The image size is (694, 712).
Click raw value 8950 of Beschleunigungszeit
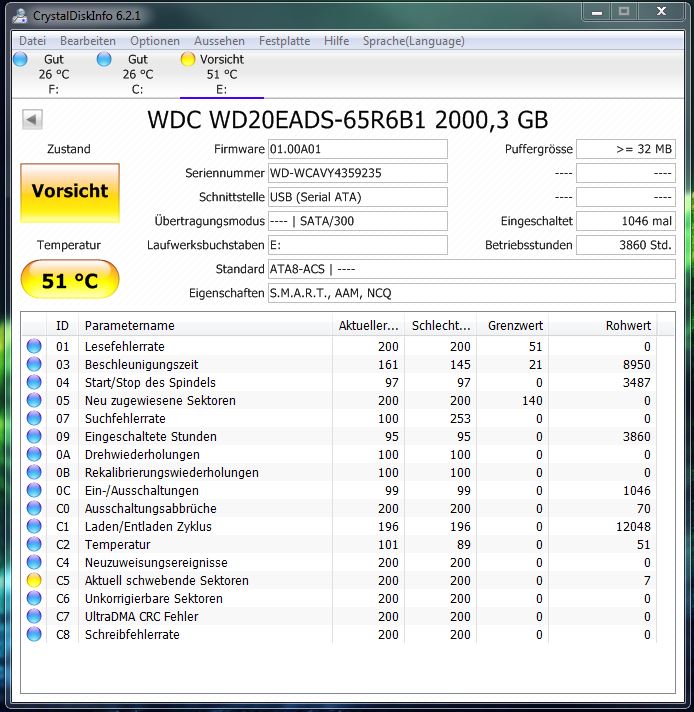636,365
